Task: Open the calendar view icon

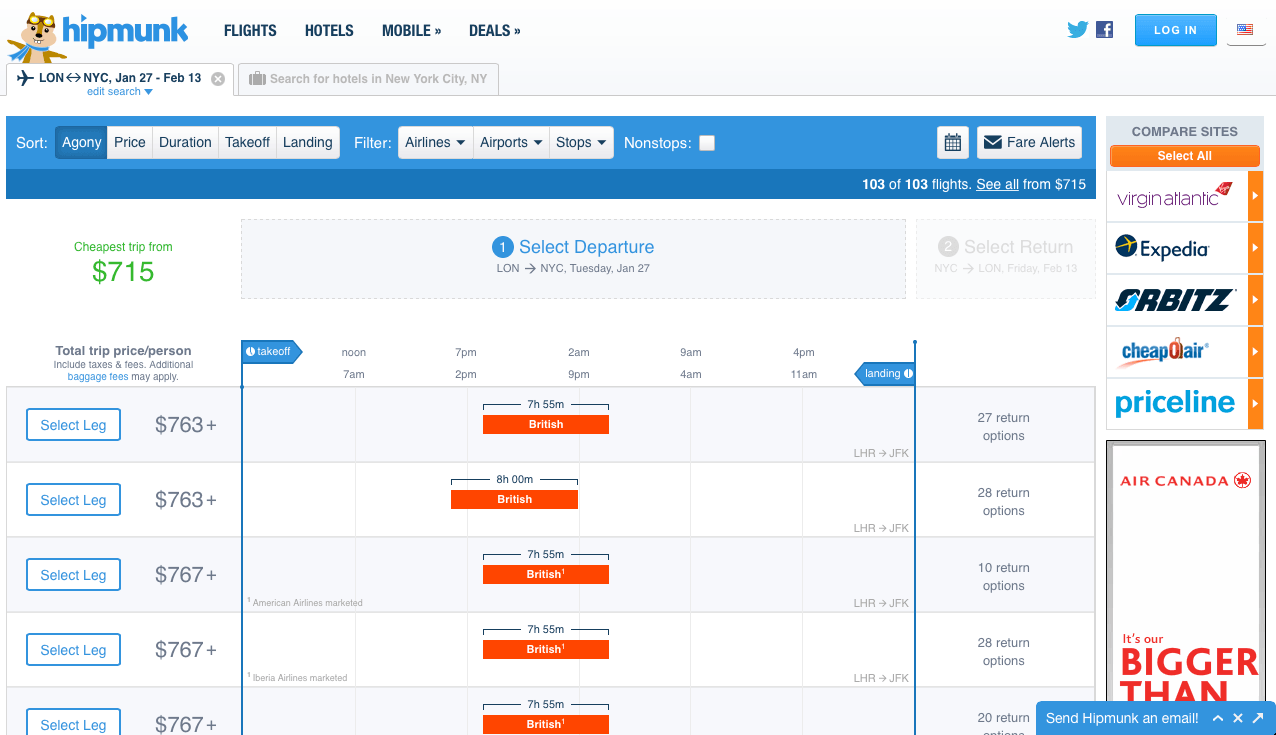Action: 953,143
